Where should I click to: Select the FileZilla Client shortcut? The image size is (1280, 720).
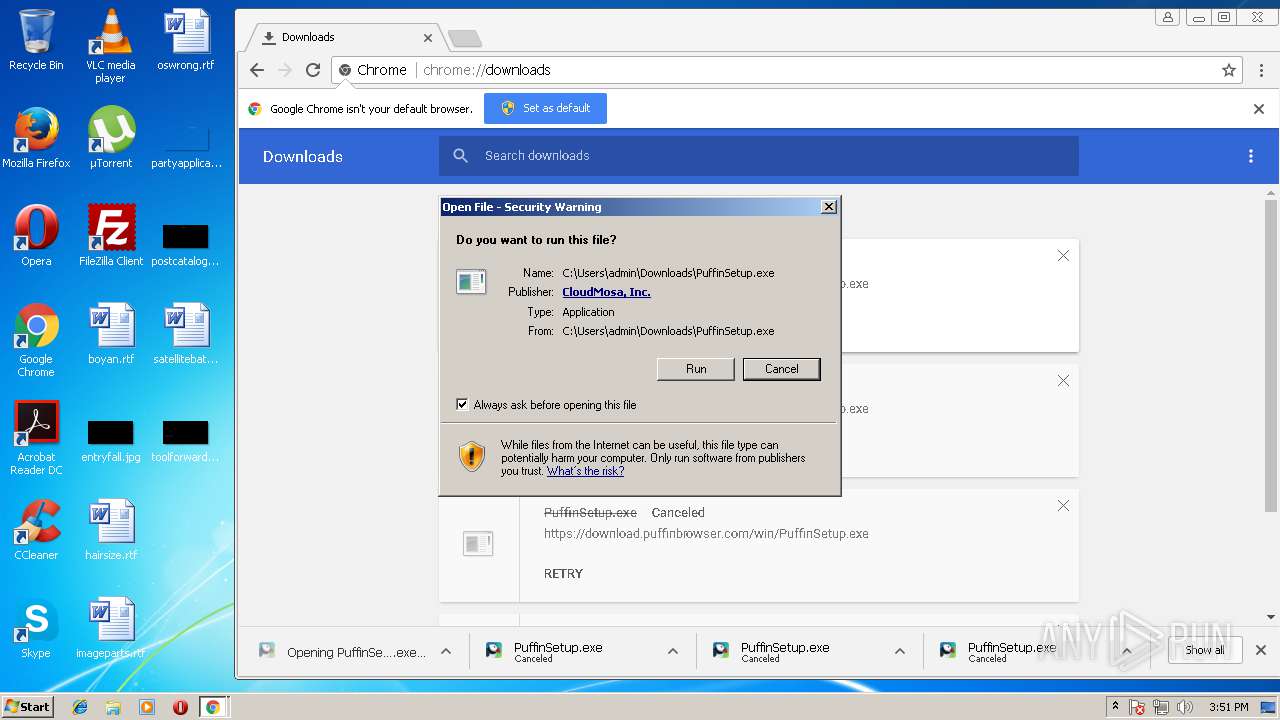[110, 236]
